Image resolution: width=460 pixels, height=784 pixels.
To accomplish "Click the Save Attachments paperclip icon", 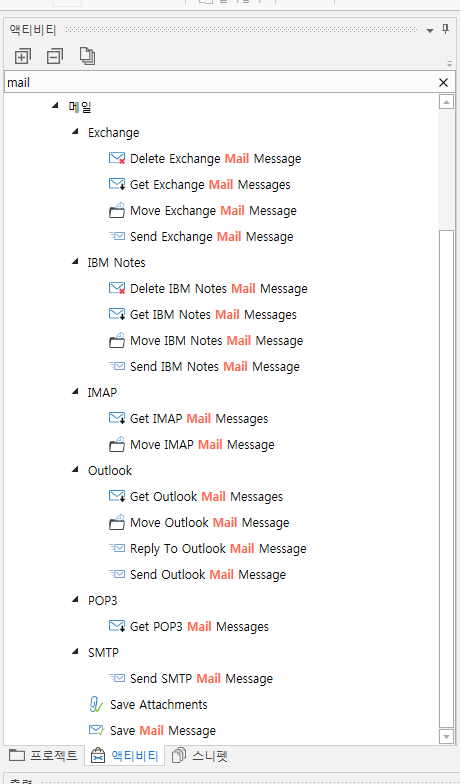I will 96,704.
